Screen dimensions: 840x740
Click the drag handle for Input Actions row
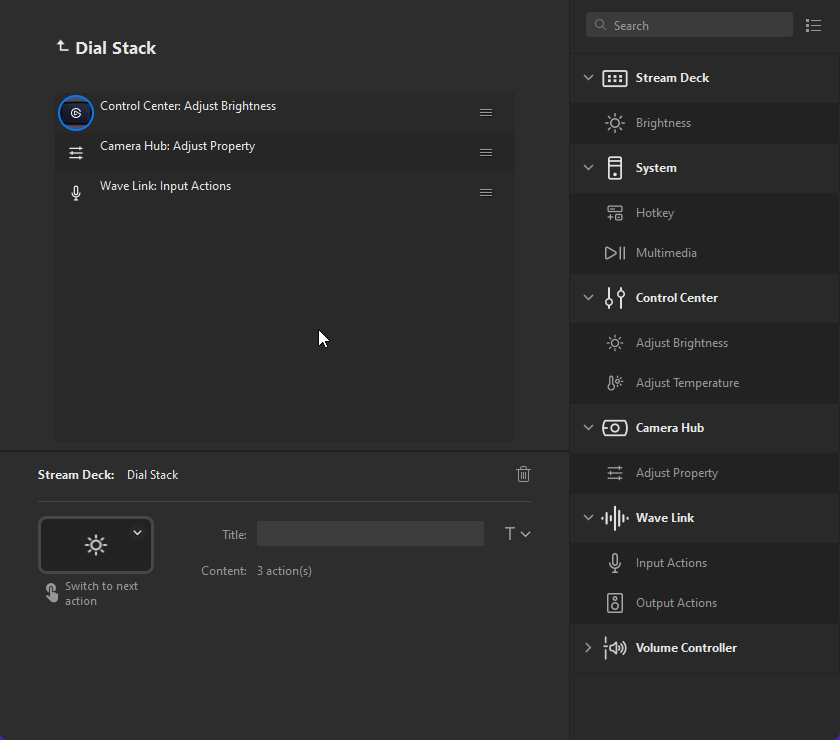pyautogui.click(x=486, y=192)
